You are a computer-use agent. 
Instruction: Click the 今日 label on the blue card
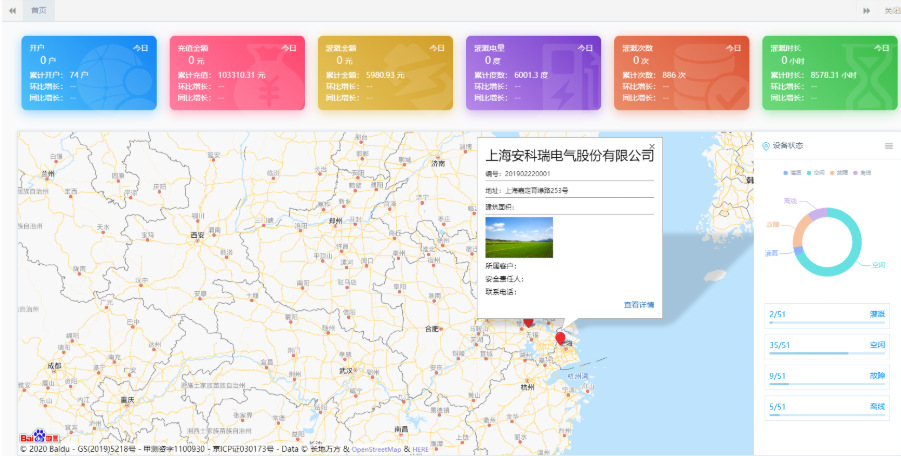[x=141, y=48]
